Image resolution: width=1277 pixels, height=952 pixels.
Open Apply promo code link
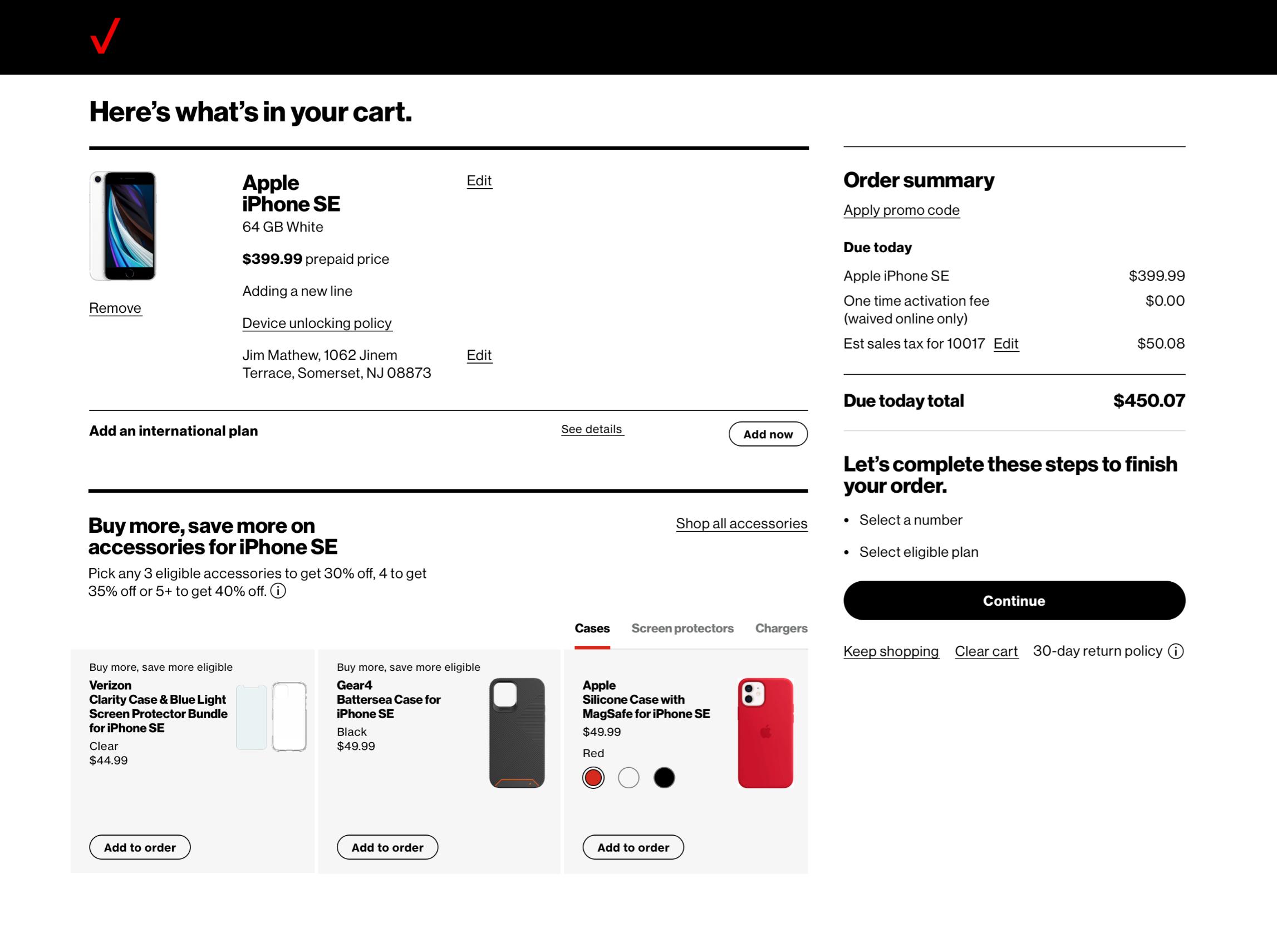901,210
